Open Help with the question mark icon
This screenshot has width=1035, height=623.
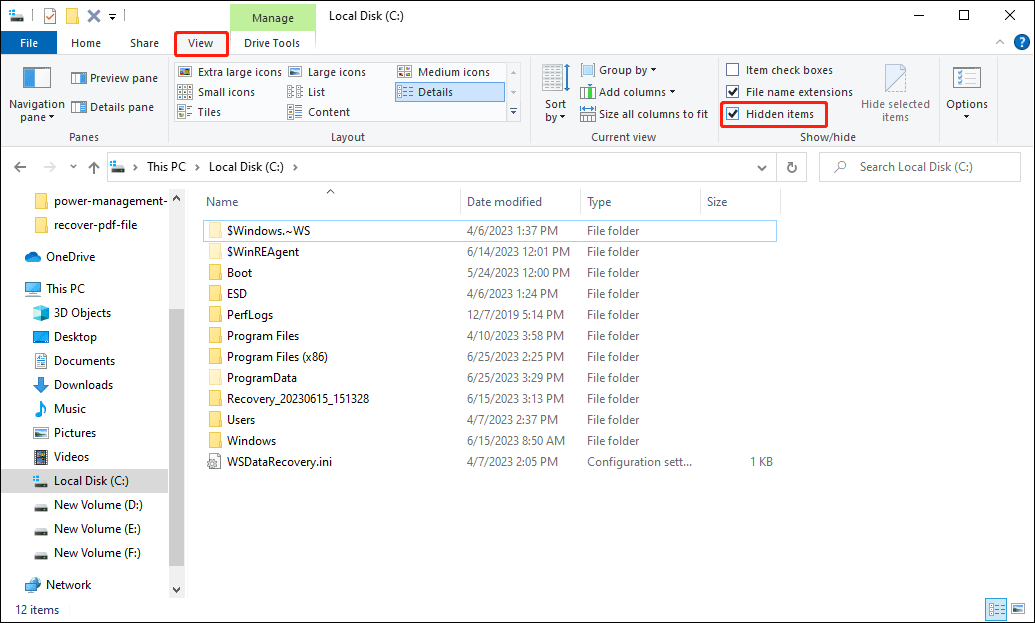point(1021,43)
